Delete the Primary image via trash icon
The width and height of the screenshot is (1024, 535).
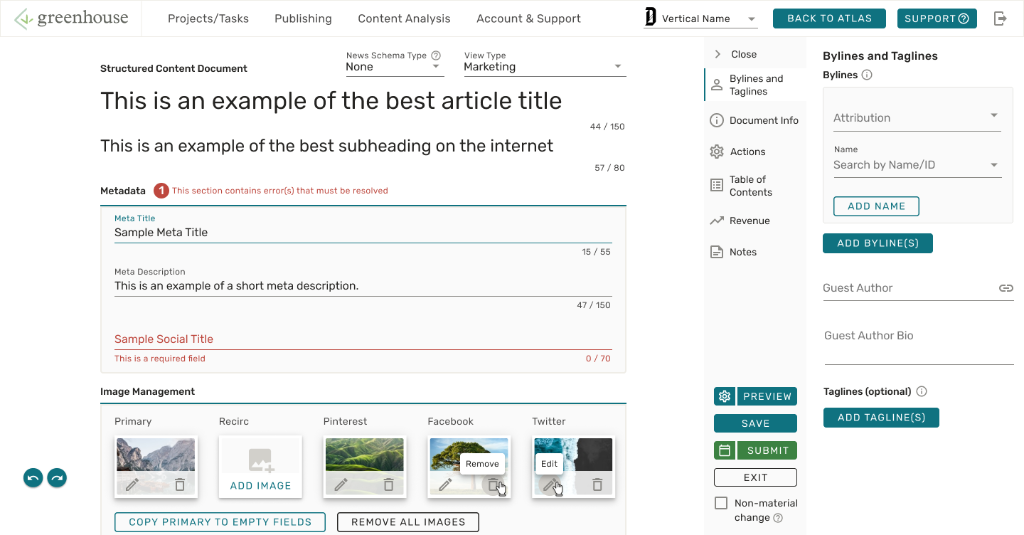pyautogui.click(x=180, y=485)
